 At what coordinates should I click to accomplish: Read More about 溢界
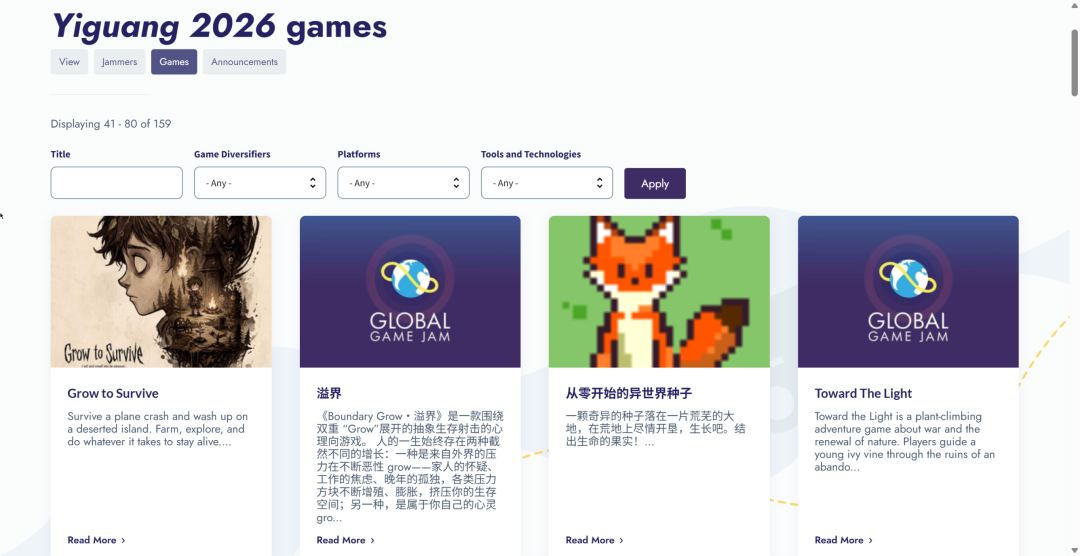point(346,540)
